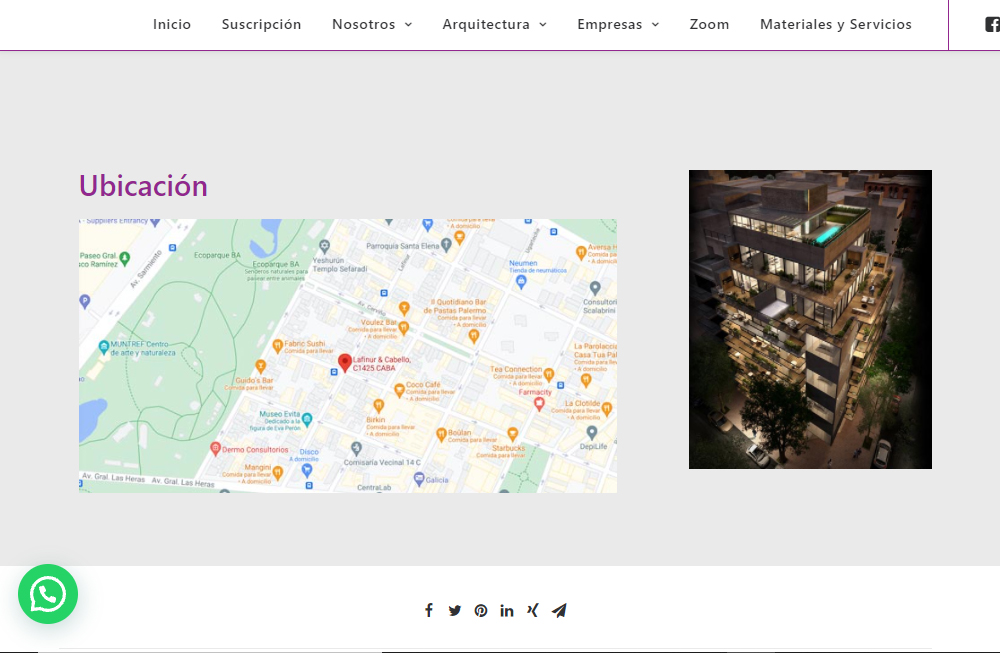Open the Suscripción menu item
This screenshot has height=653, width=1000.
pyautogui.click(x=261, y=24)
